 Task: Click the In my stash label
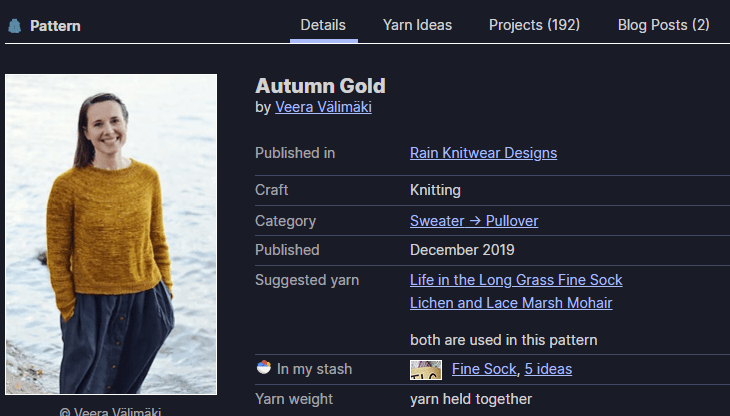[314, 369]
